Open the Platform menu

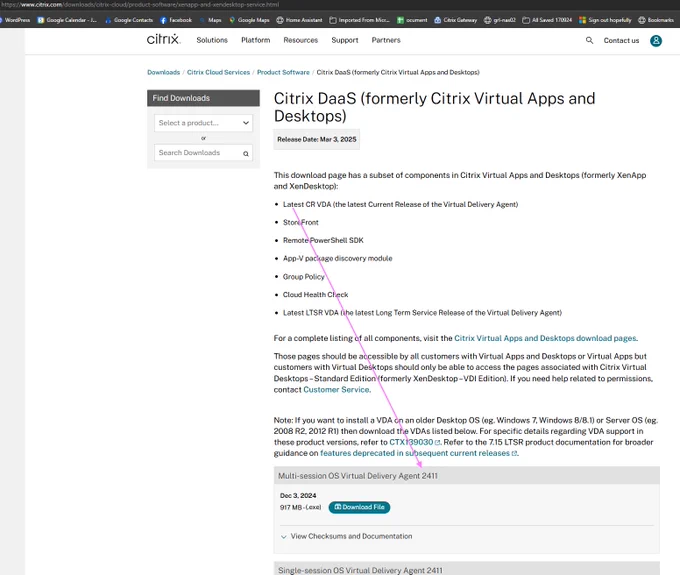(x=255, y=40)
